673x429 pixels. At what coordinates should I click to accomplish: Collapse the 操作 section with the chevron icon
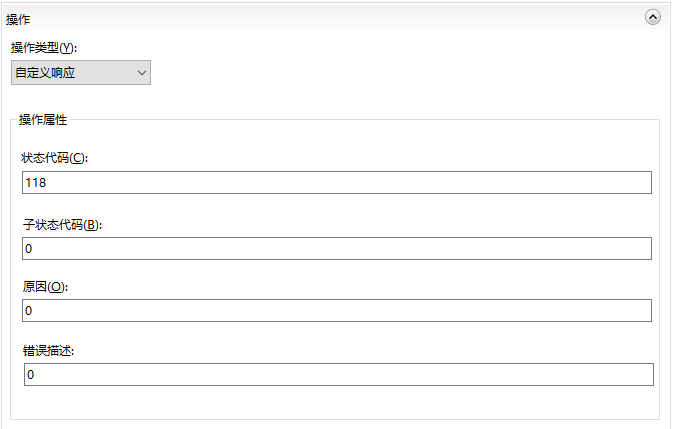pos(652,17)
